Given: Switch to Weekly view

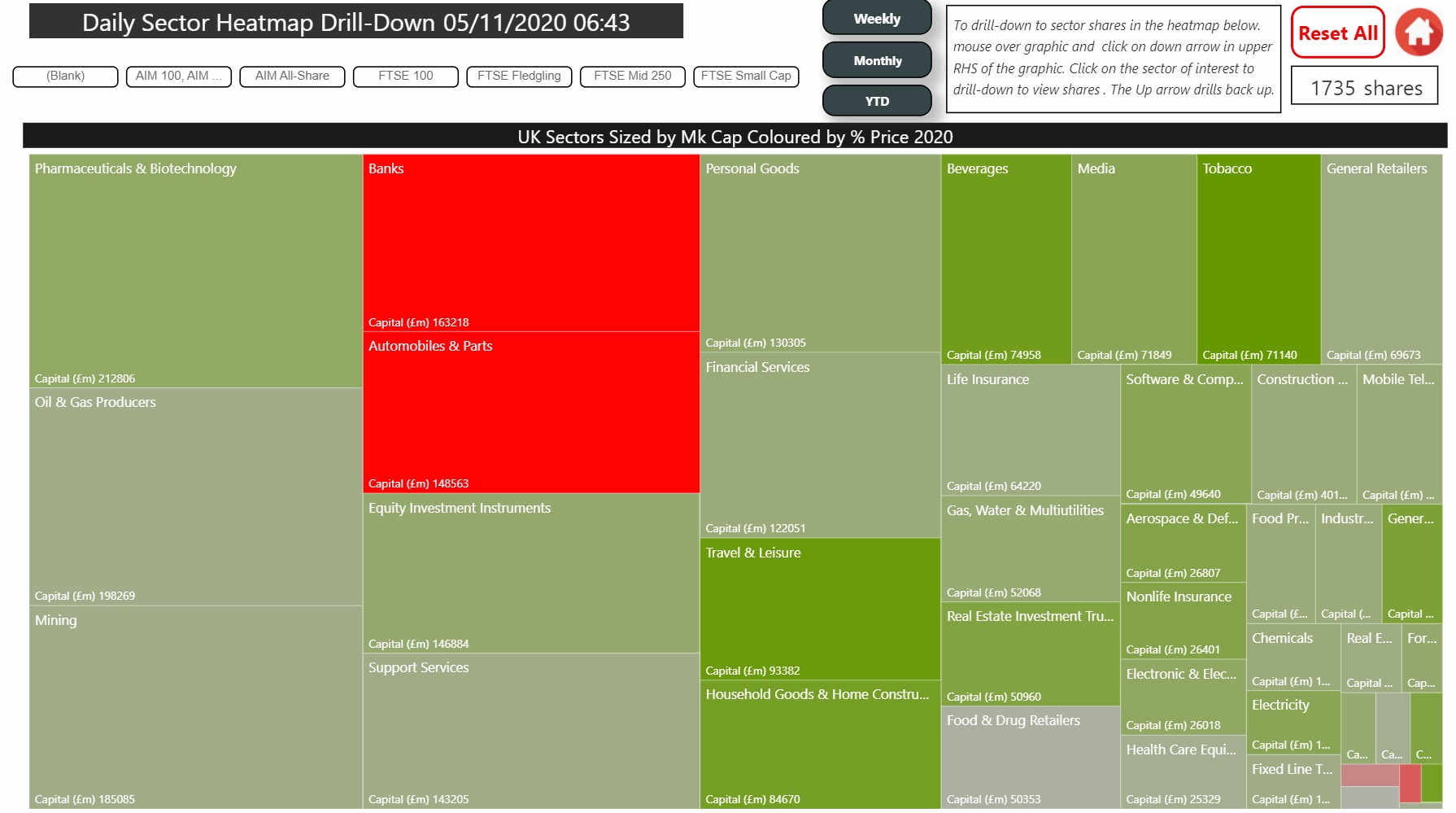Looking at the screenshot, I should [x=877, y=18].
